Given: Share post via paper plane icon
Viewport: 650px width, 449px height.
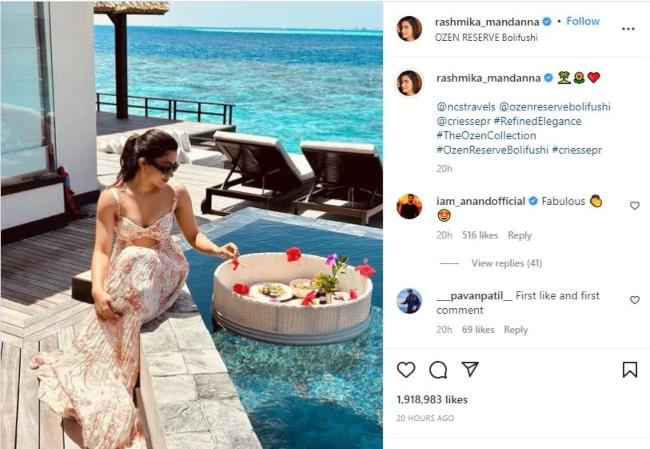Looking at the screenshot, I should tap(470, 369).
